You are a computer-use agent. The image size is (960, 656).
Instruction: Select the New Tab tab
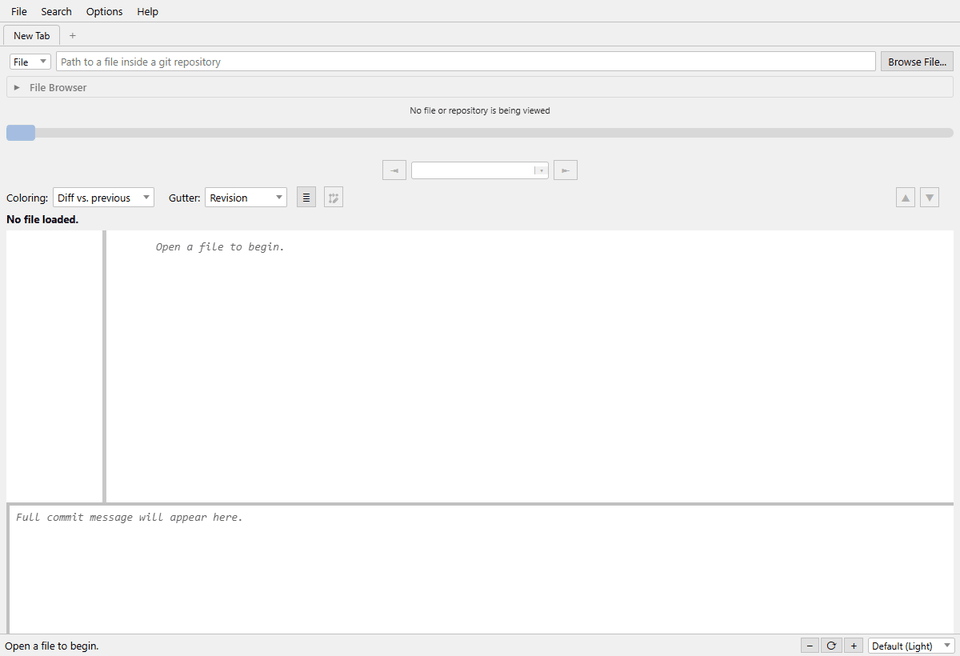click(32, 36)
